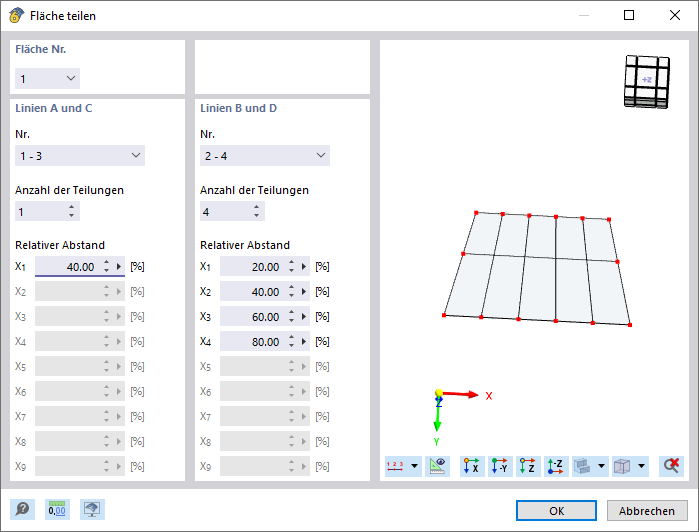This screenshot has height=532, width=699.
Task: Toggle the dimension visibility set-square icon
Action: [x=437, y=466]
